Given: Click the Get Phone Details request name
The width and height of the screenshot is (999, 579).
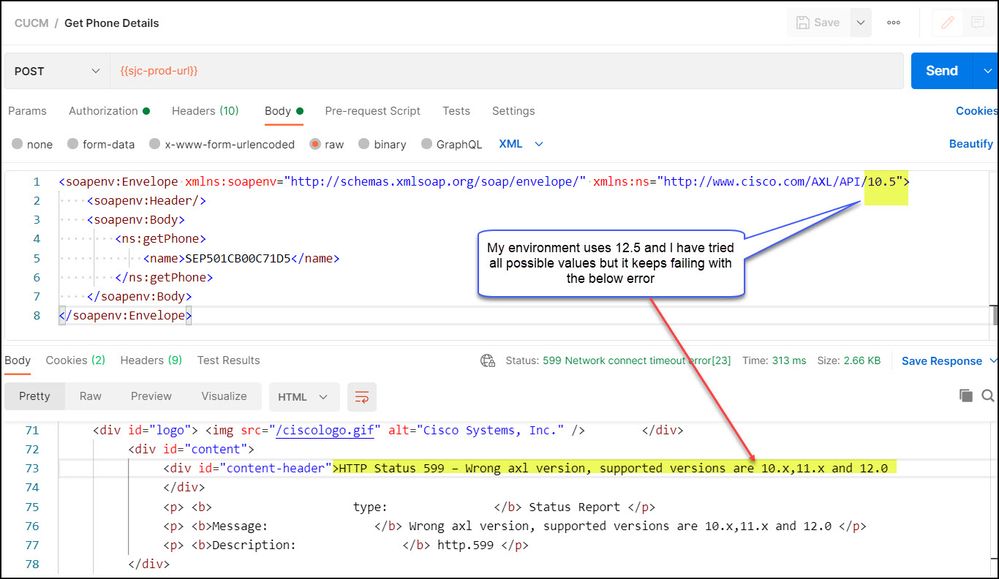Looking at the screenshot, I should pos(111,23).
